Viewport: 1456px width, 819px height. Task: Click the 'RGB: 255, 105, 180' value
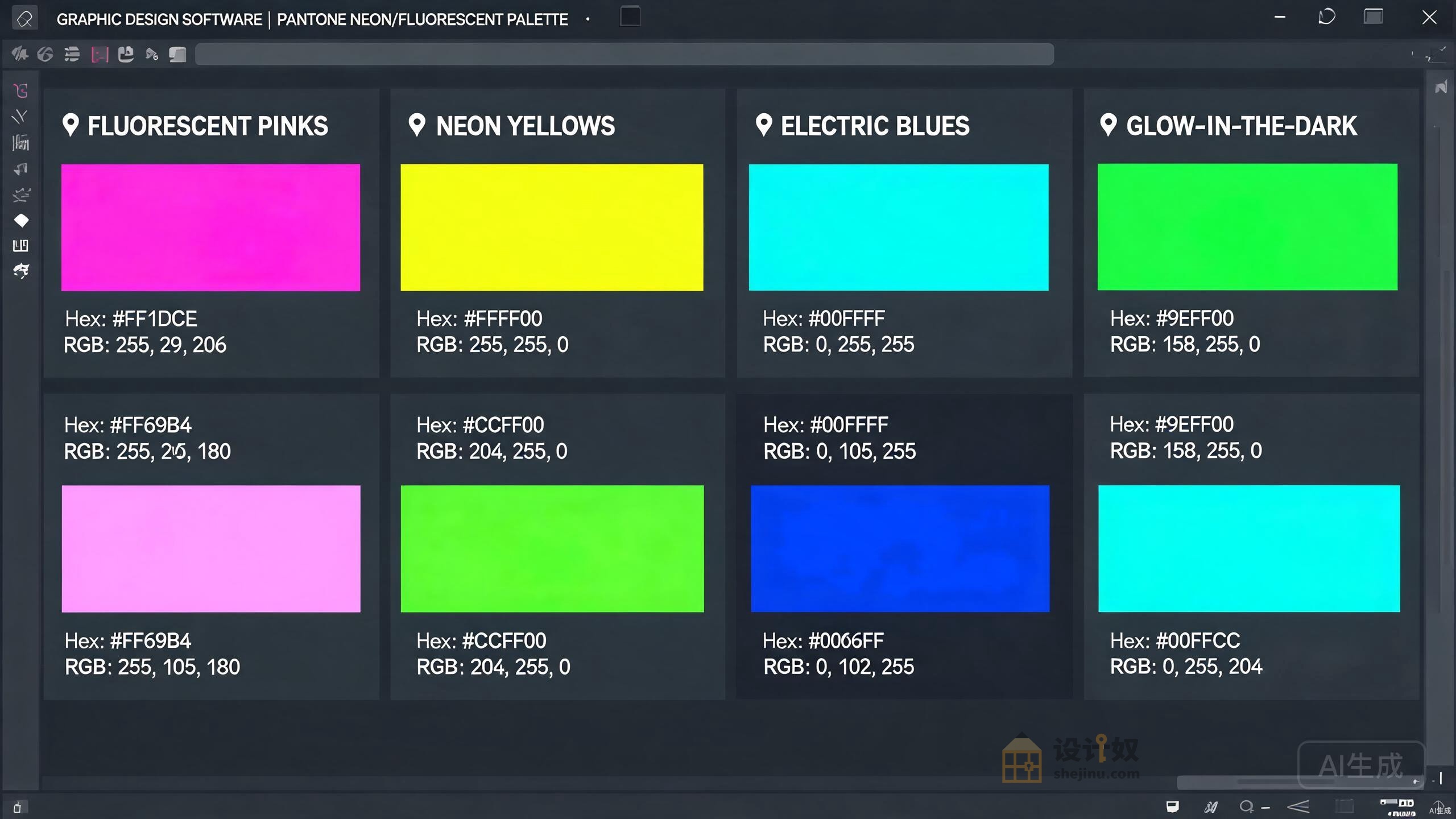[x=152, y=667]
